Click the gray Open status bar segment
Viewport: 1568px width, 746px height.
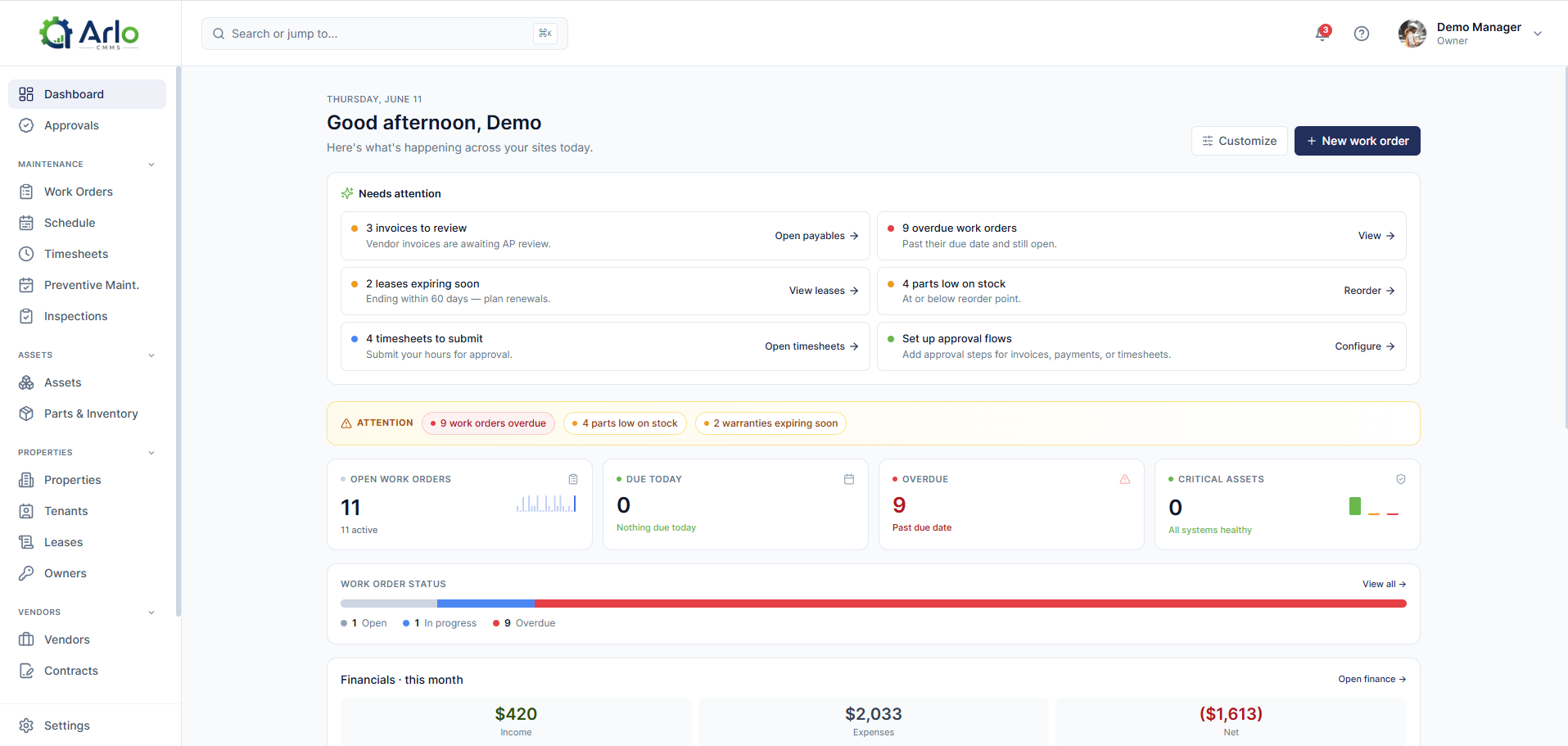(389, 604)
